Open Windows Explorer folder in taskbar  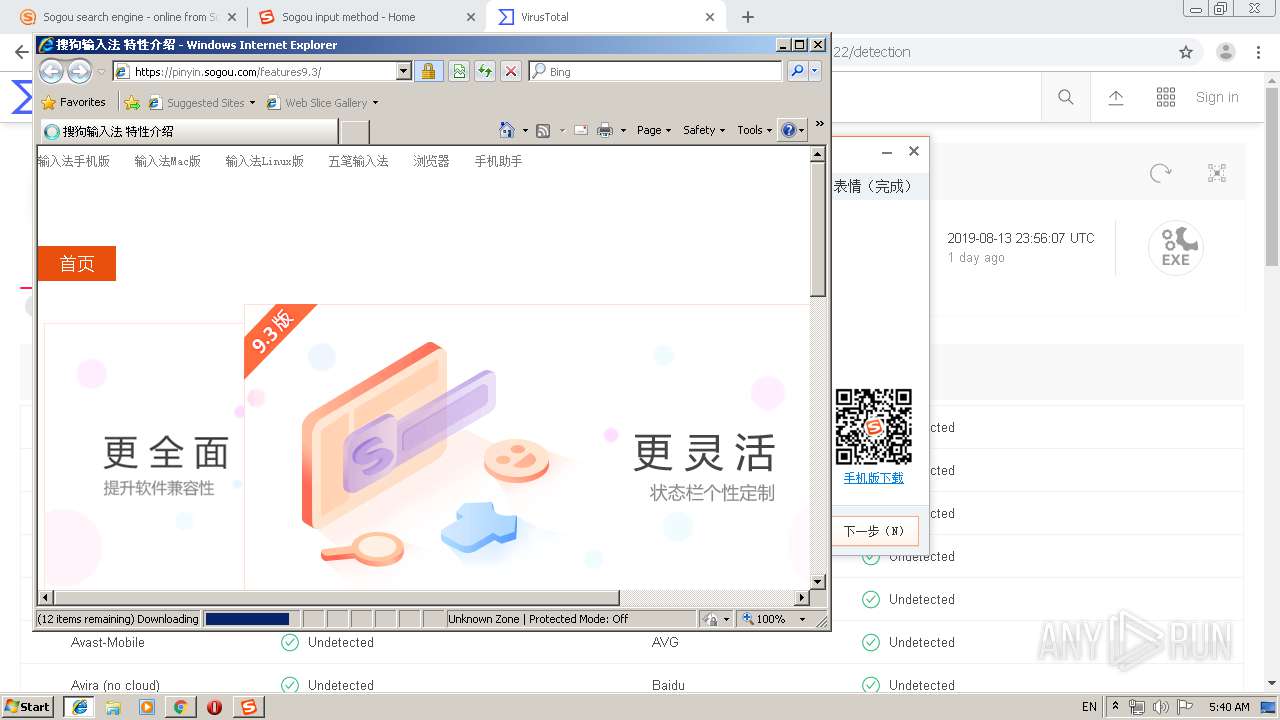(x=113, y=707)
